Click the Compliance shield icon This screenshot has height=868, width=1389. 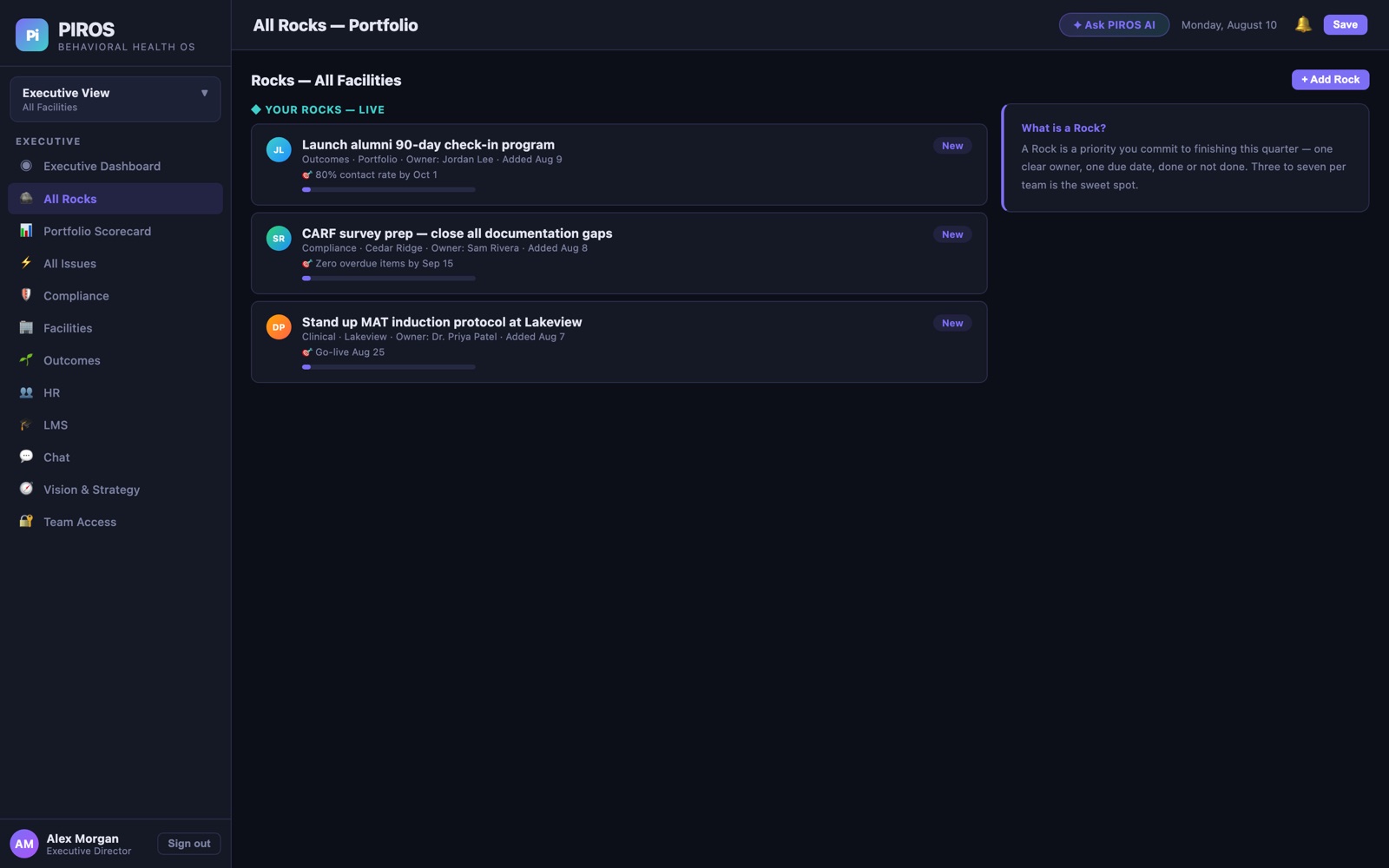26,295
